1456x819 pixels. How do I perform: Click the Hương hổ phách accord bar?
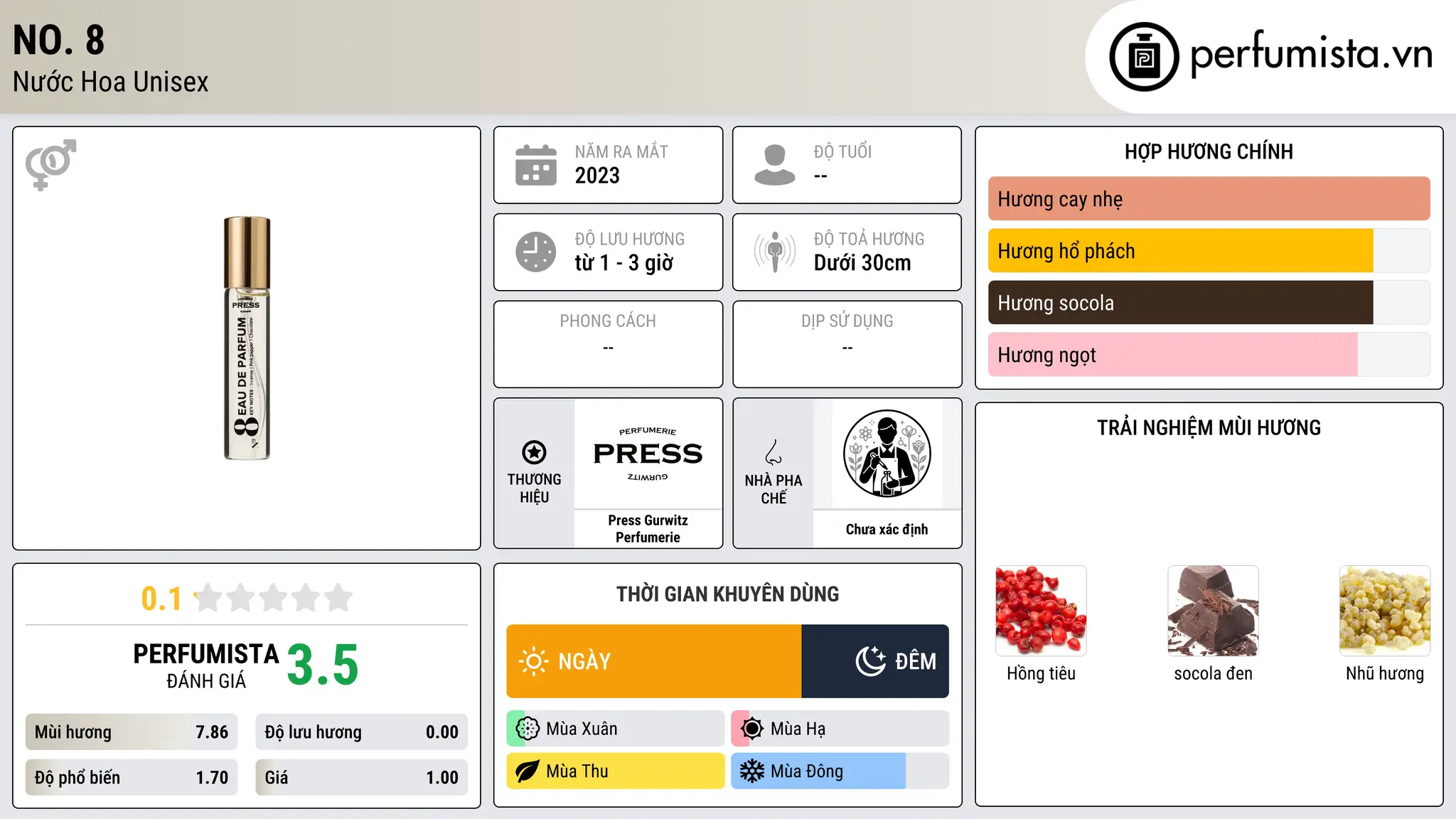1209,251
